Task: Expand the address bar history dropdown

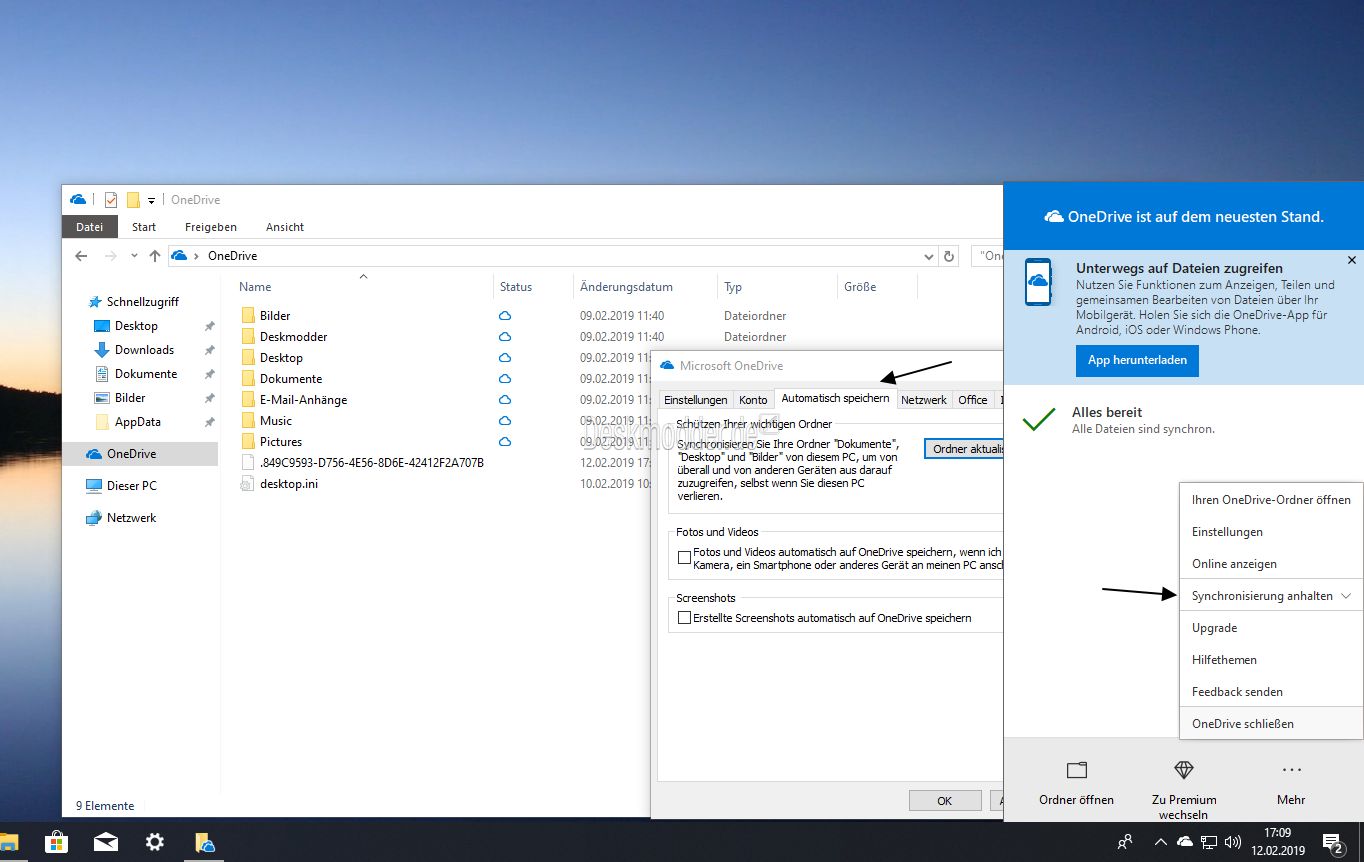Action: click(x=929, y=256)
